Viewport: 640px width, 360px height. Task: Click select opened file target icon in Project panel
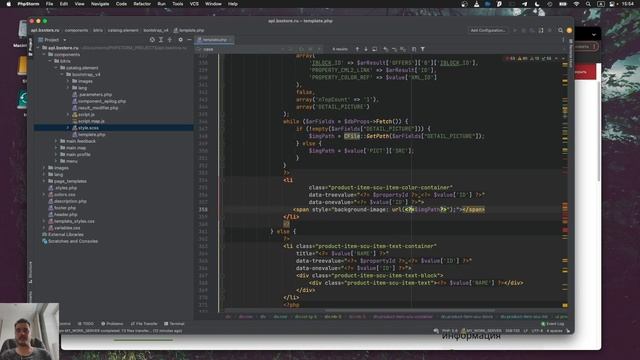152,40
